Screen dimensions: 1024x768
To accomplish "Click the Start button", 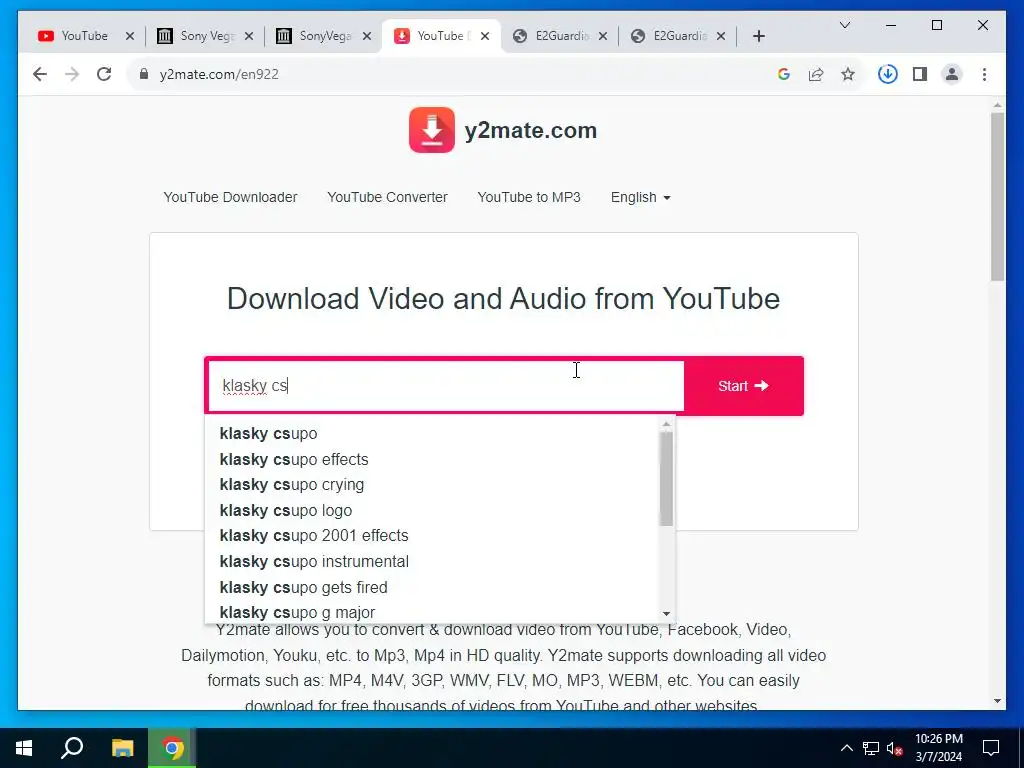I will coord(743,386).
